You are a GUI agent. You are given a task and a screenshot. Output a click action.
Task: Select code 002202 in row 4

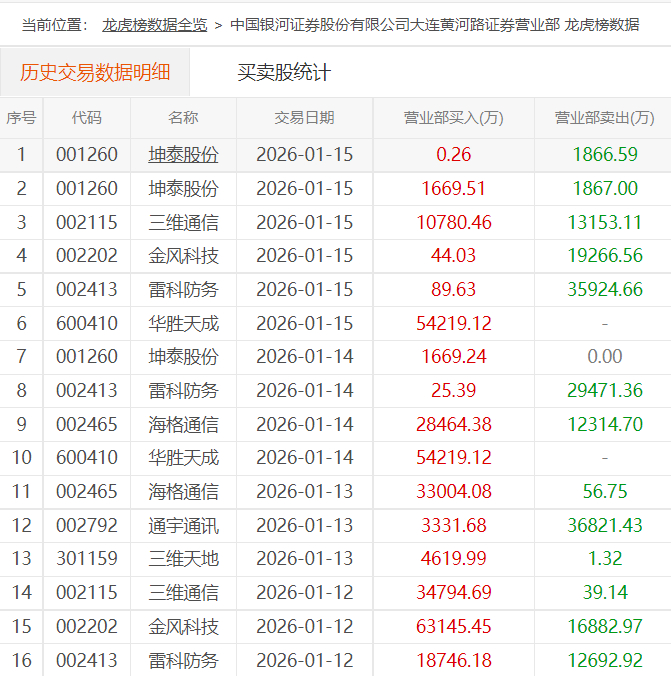coord(87,256)
